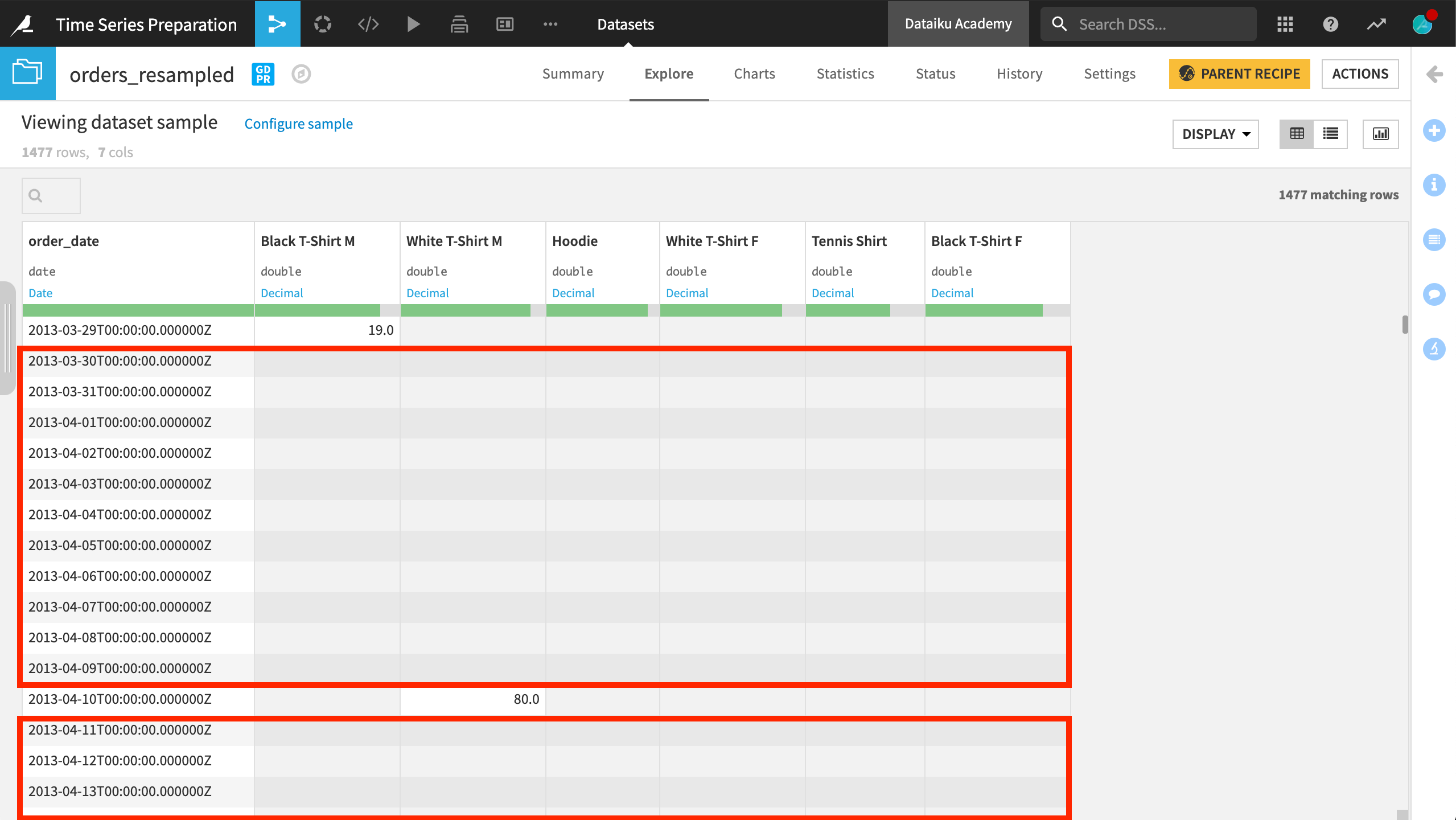The image size is (1456, 820).
Task: Switch to table grid view
Action: pyautogui.click(x=1297, y=134)
